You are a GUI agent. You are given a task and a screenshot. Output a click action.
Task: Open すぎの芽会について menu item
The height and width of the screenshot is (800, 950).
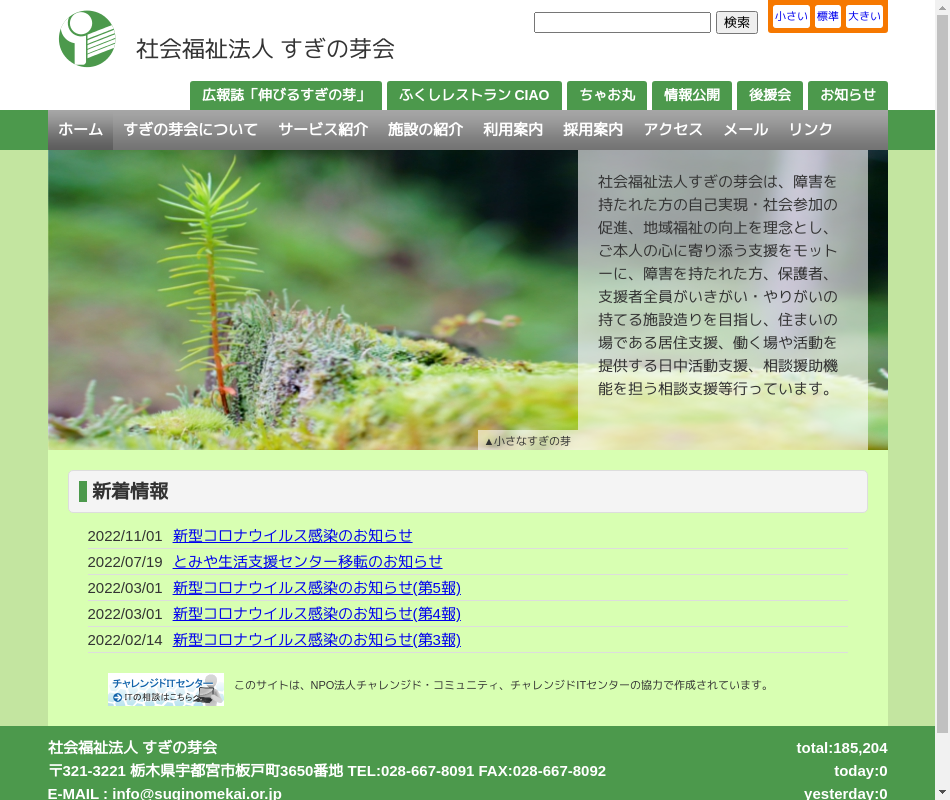pyautogui.click(x=190, y=130)
